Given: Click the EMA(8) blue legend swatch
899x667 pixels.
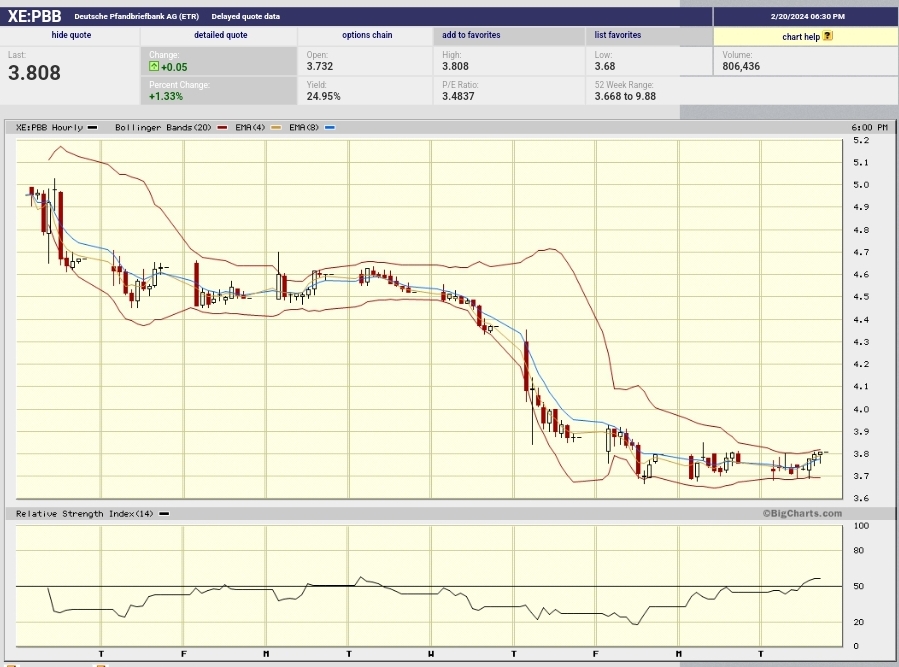Looking at the screenshot, I should [x=330, y=127].
